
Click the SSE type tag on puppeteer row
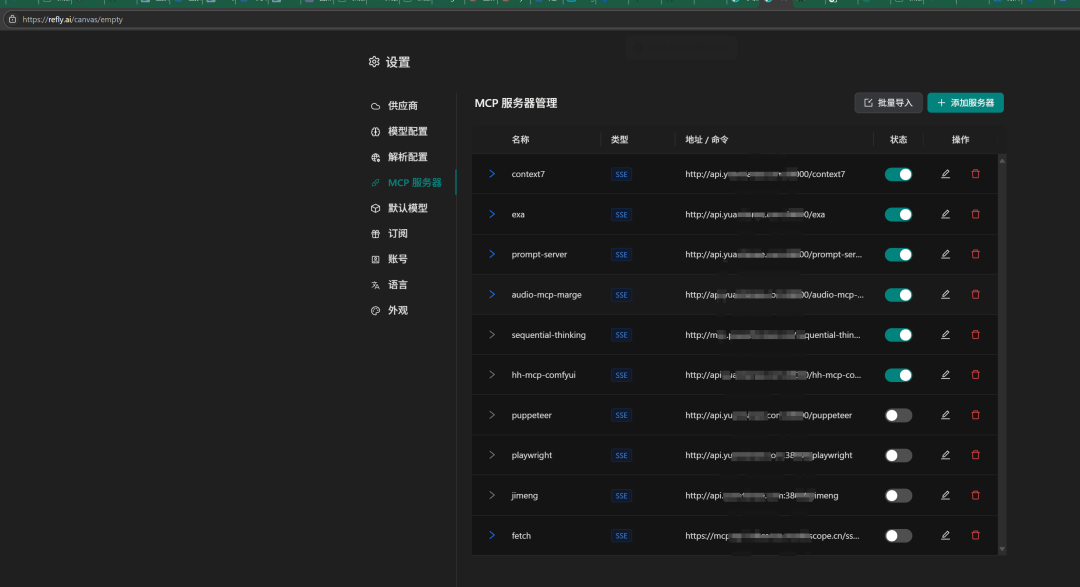[621, 415]
